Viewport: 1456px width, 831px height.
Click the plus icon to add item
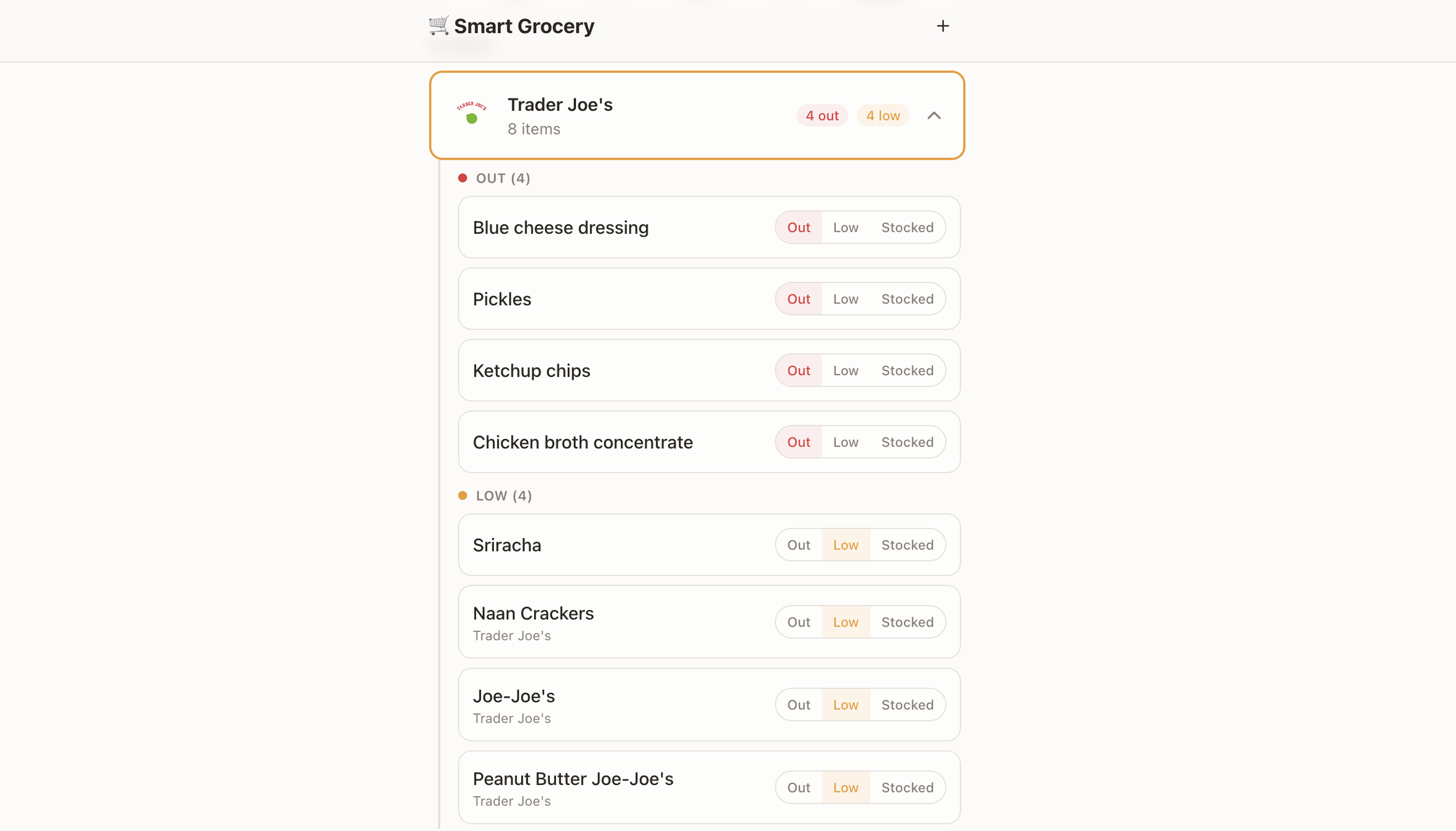(942, 26)
